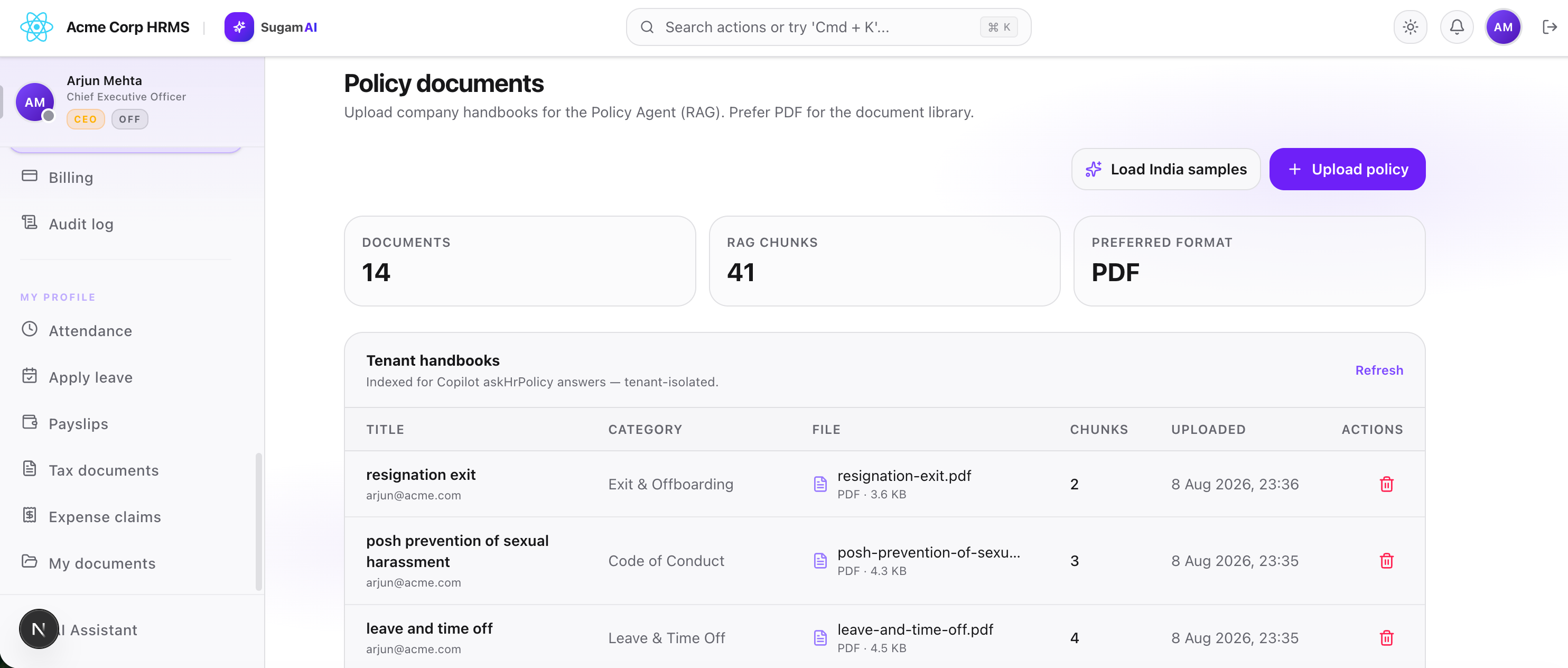Click the CEO role badge
This screenshot has height=668, width=1568.
pos(85,119)
